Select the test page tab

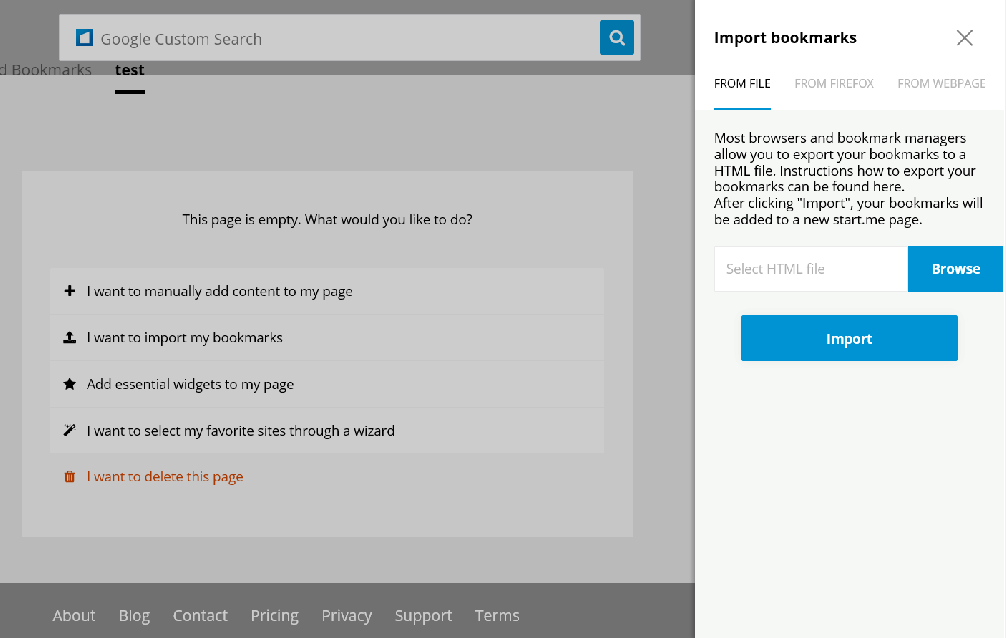(x=129, y=70)
